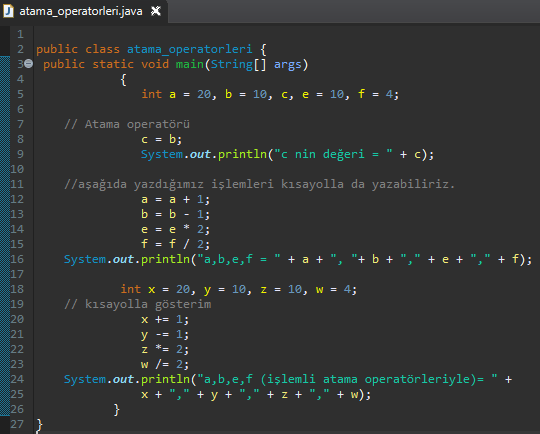Click line number 5 in the gutter

[x=20, y=94]
